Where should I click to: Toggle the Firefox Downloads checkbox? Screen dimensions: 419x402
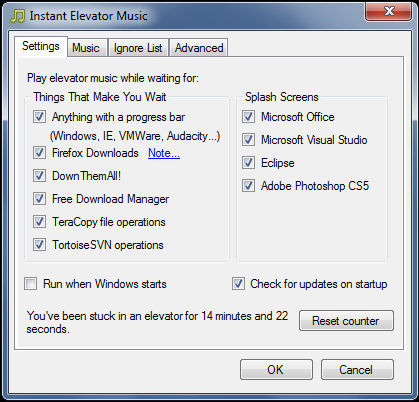pyautogui.click(x=39, y=153)
